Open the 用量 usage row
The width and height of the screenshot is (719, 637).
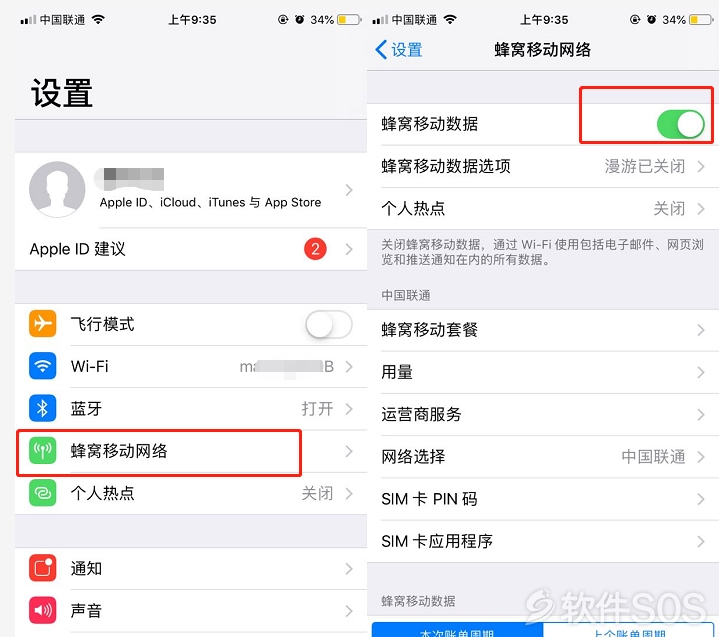pyautogui.click(x=543, y=372)
